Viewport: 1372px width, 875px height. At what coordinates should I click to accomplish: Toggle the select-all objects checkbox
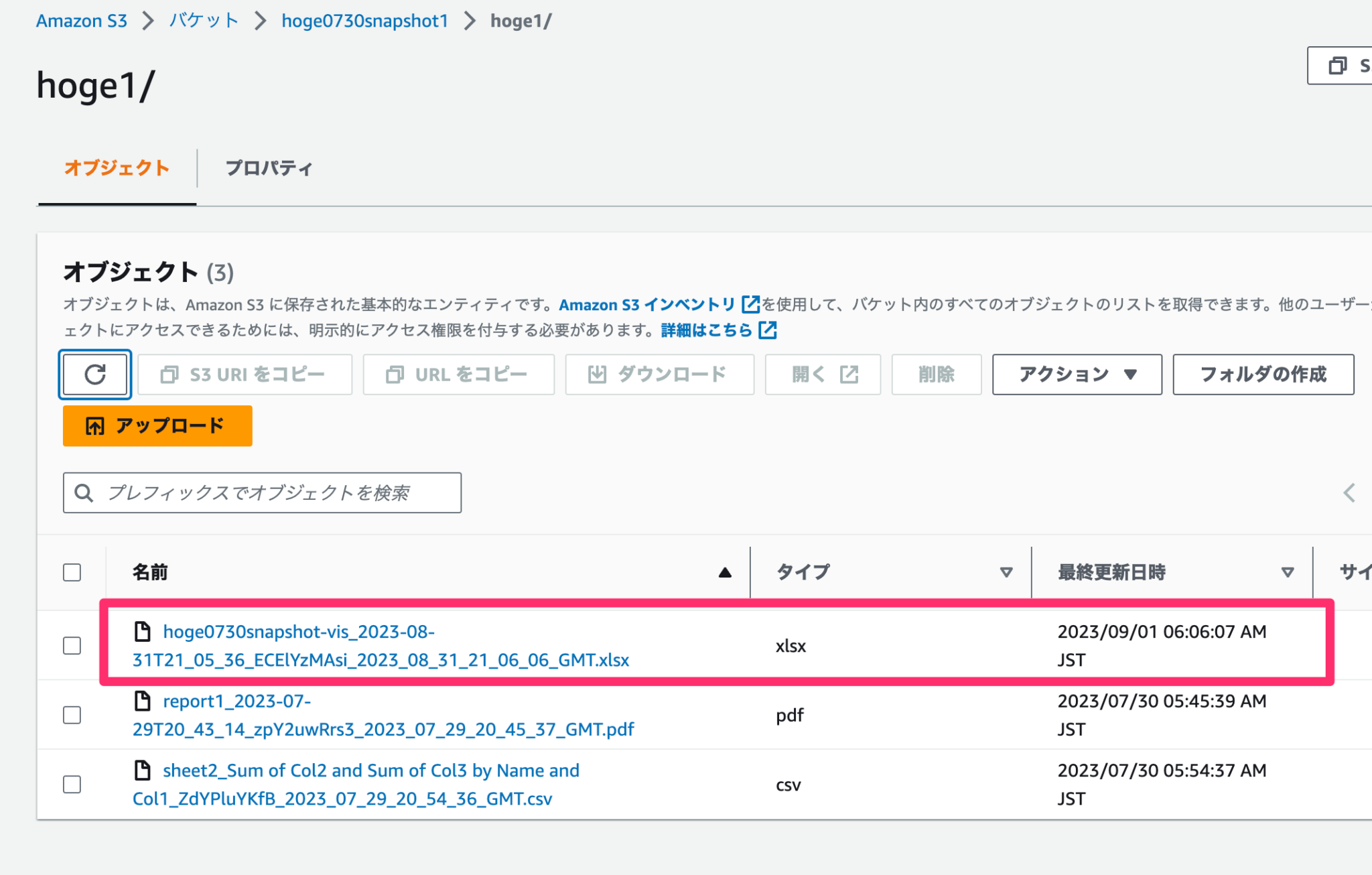[x=71, y=571]
